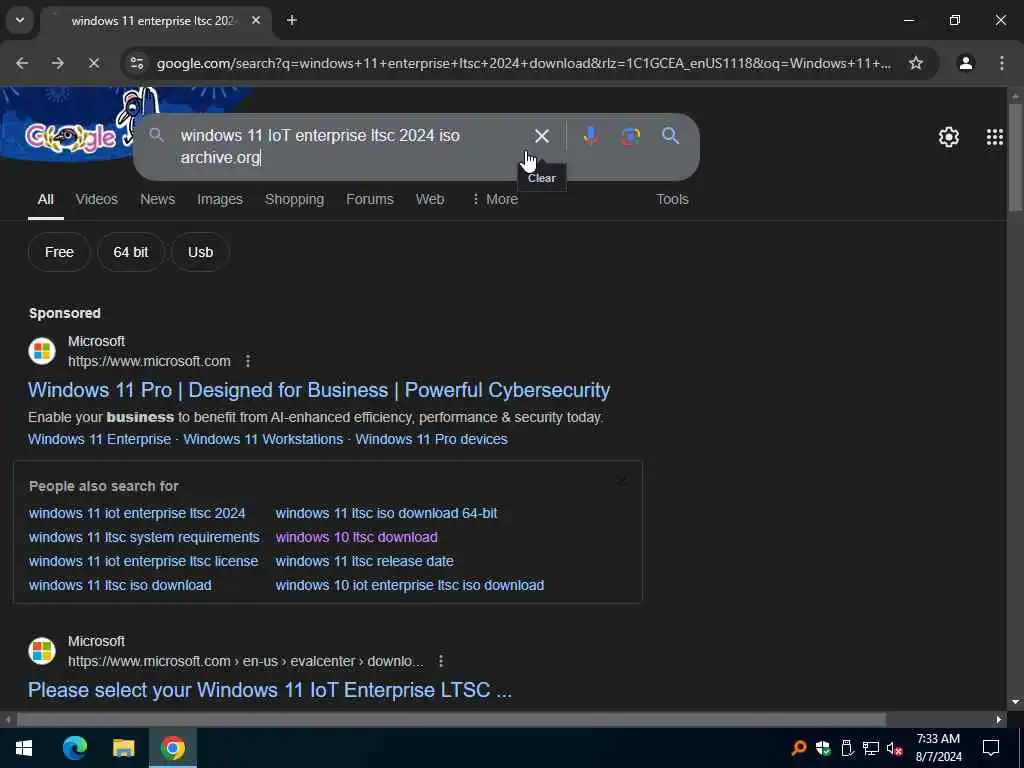Launch Microsoft Edge from taskbar

[x=74, y=748]
